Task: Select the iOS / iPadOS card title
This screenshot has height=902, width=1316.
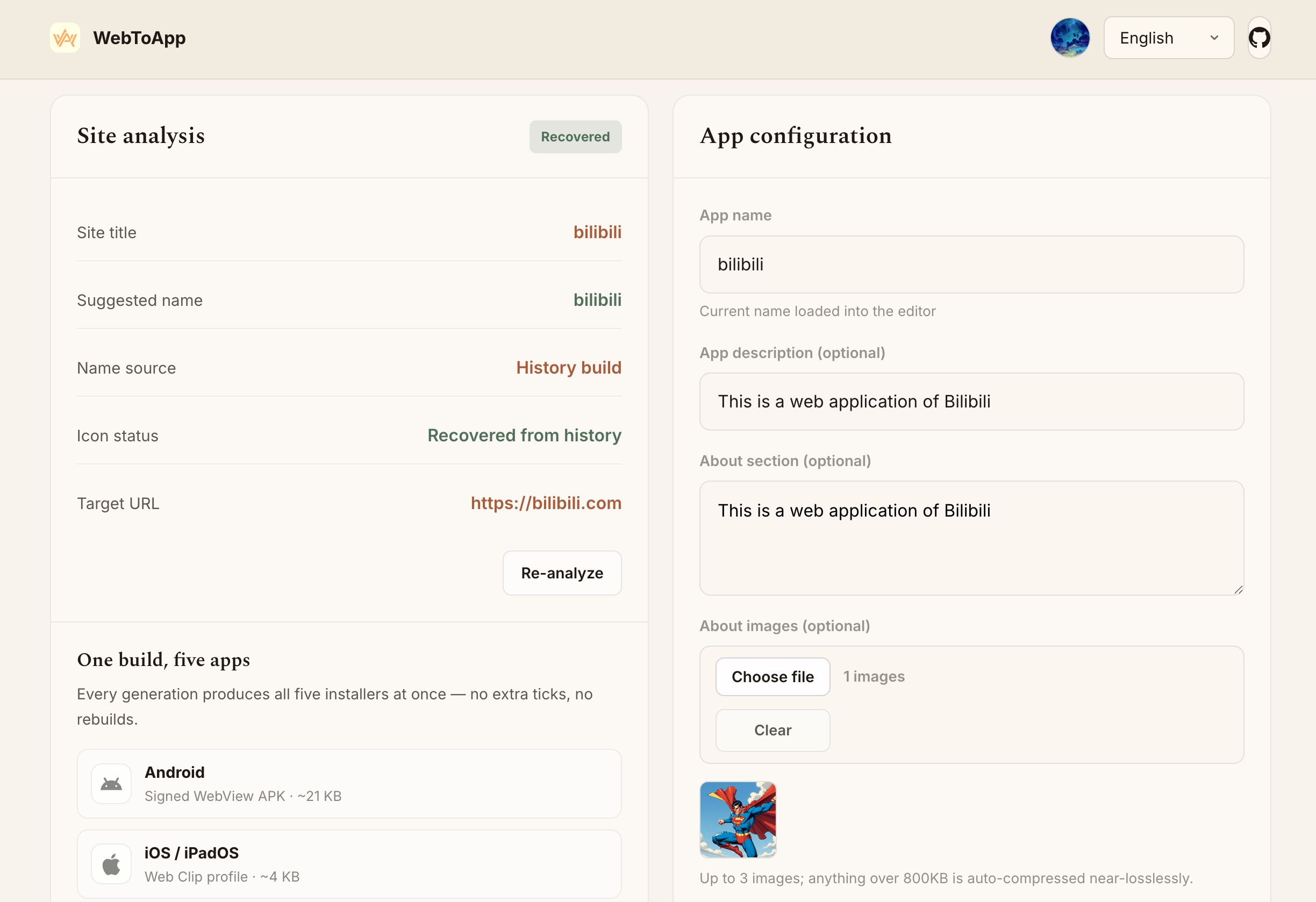Action: (x=191, y=853)
